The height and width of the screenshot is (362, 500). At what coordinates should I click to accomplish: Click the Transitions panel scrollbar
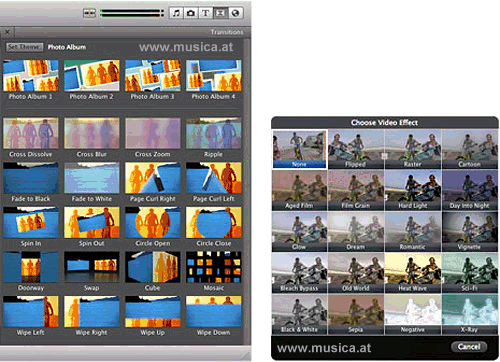tap(247, 192)
